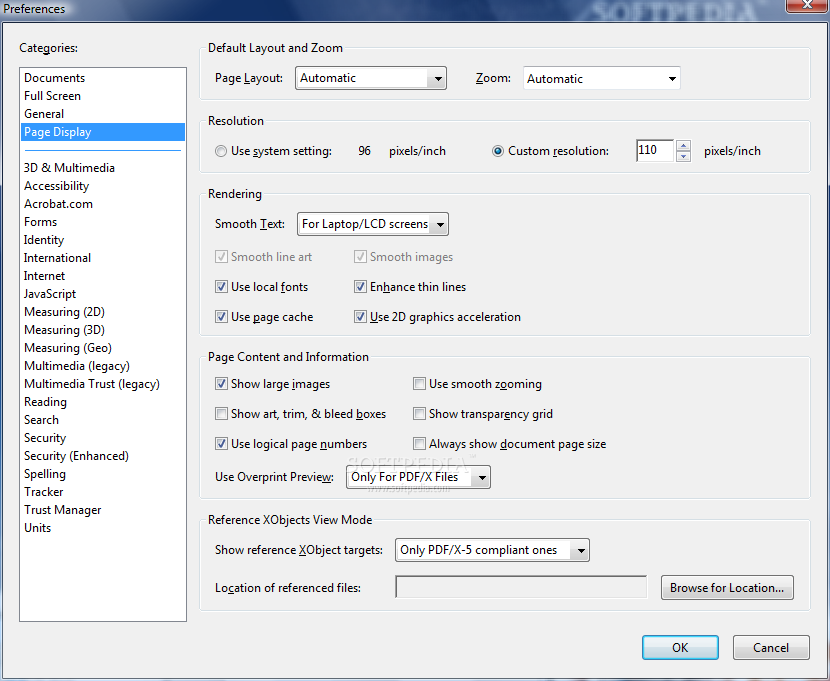
Task: Uncheck Show large images
Action: (x=221, y=384)
